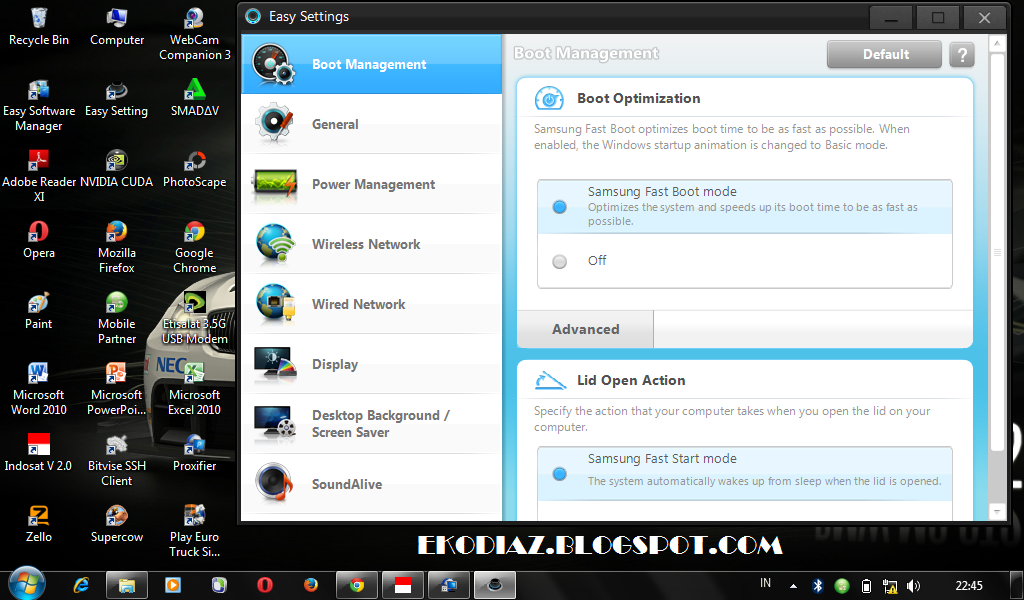Select WebCam Companion 3 desktop icon
Screen dimensions: 1024x600
click(x=195, y=34)
